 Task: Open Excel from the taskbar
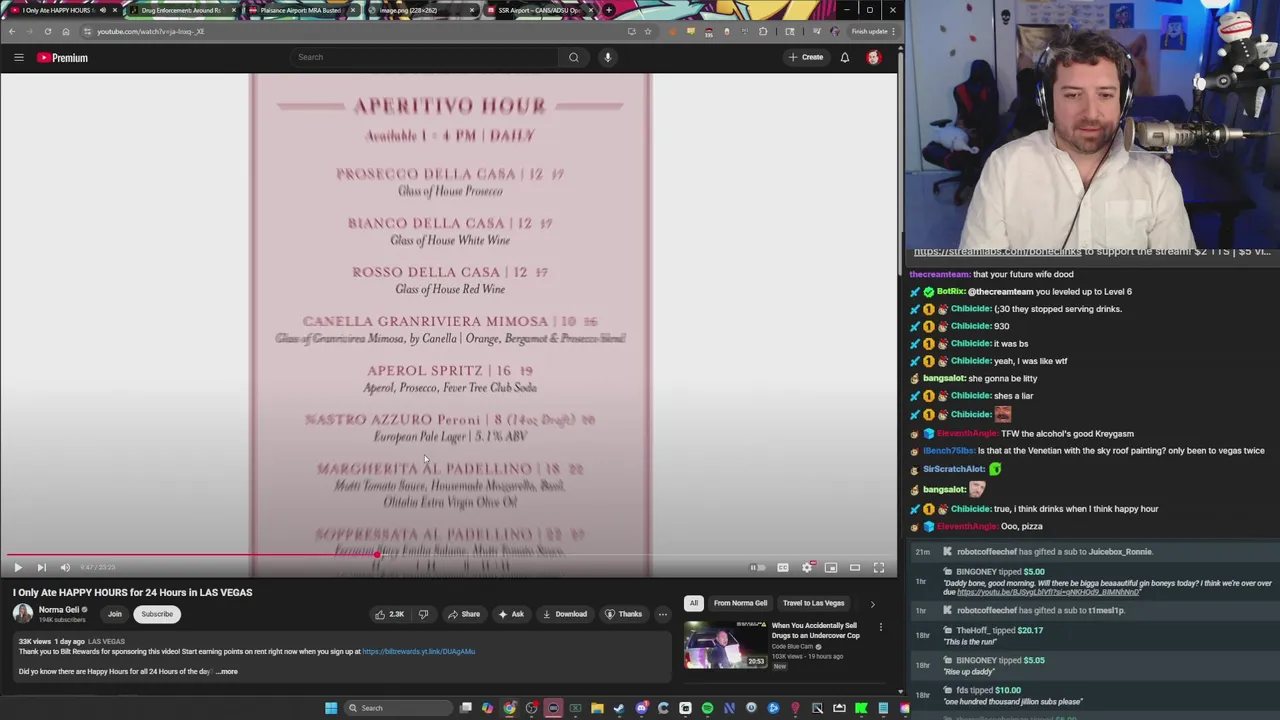pos(575,708)
